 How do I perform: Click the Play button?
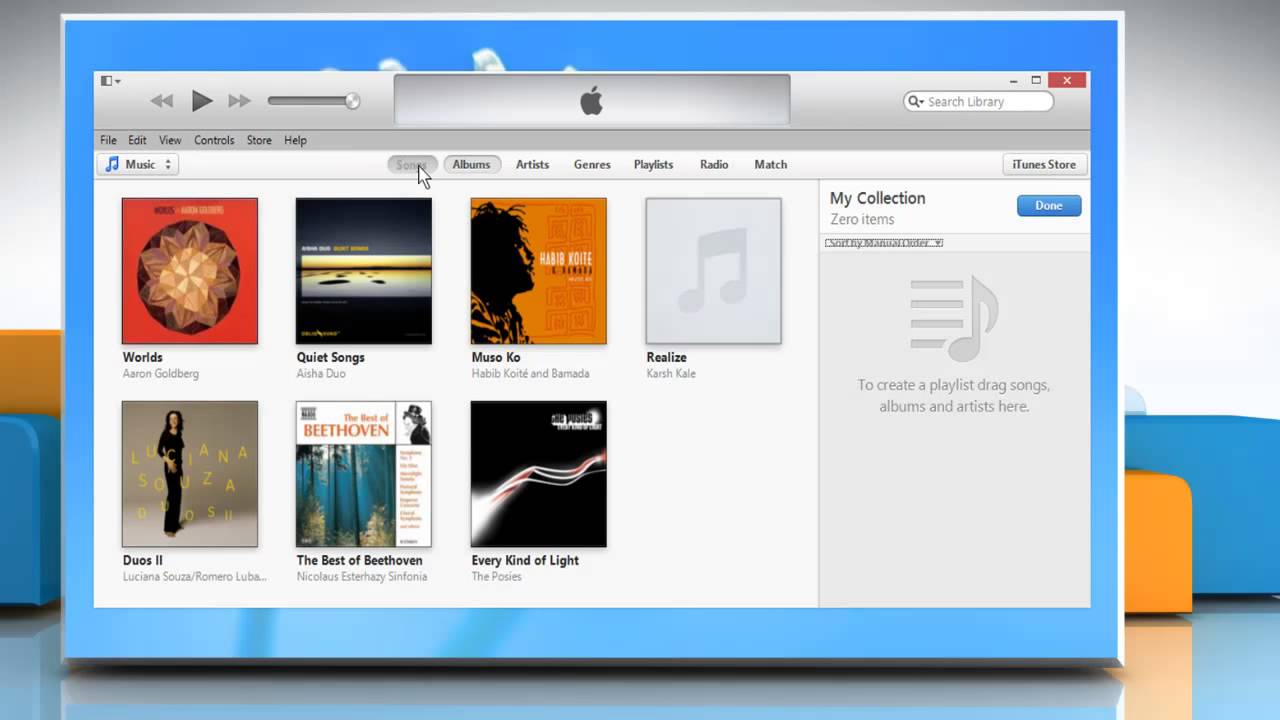[x=202, y=101]
